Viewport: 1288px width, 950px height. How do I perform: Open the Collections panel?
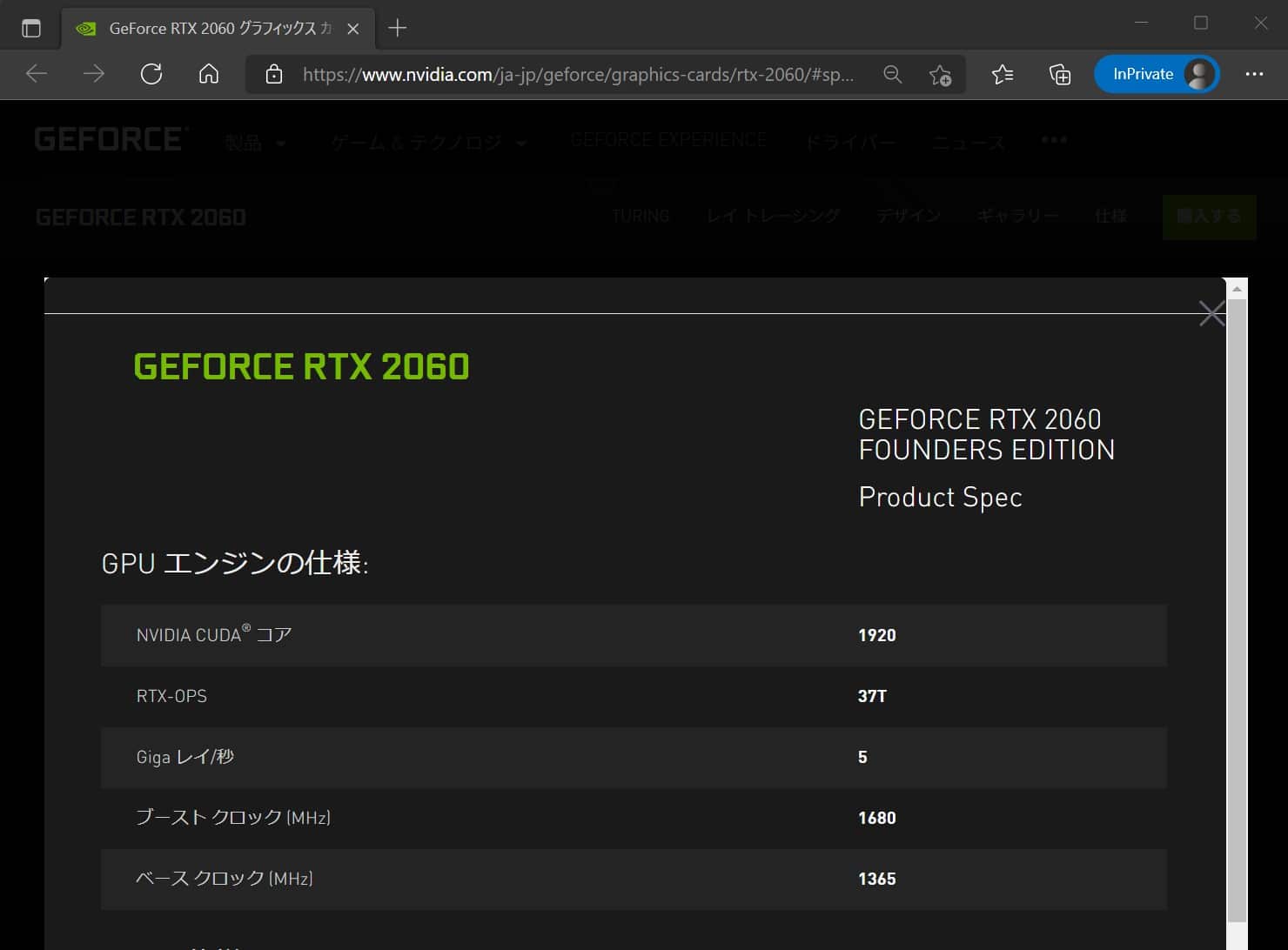point(1060,74)
